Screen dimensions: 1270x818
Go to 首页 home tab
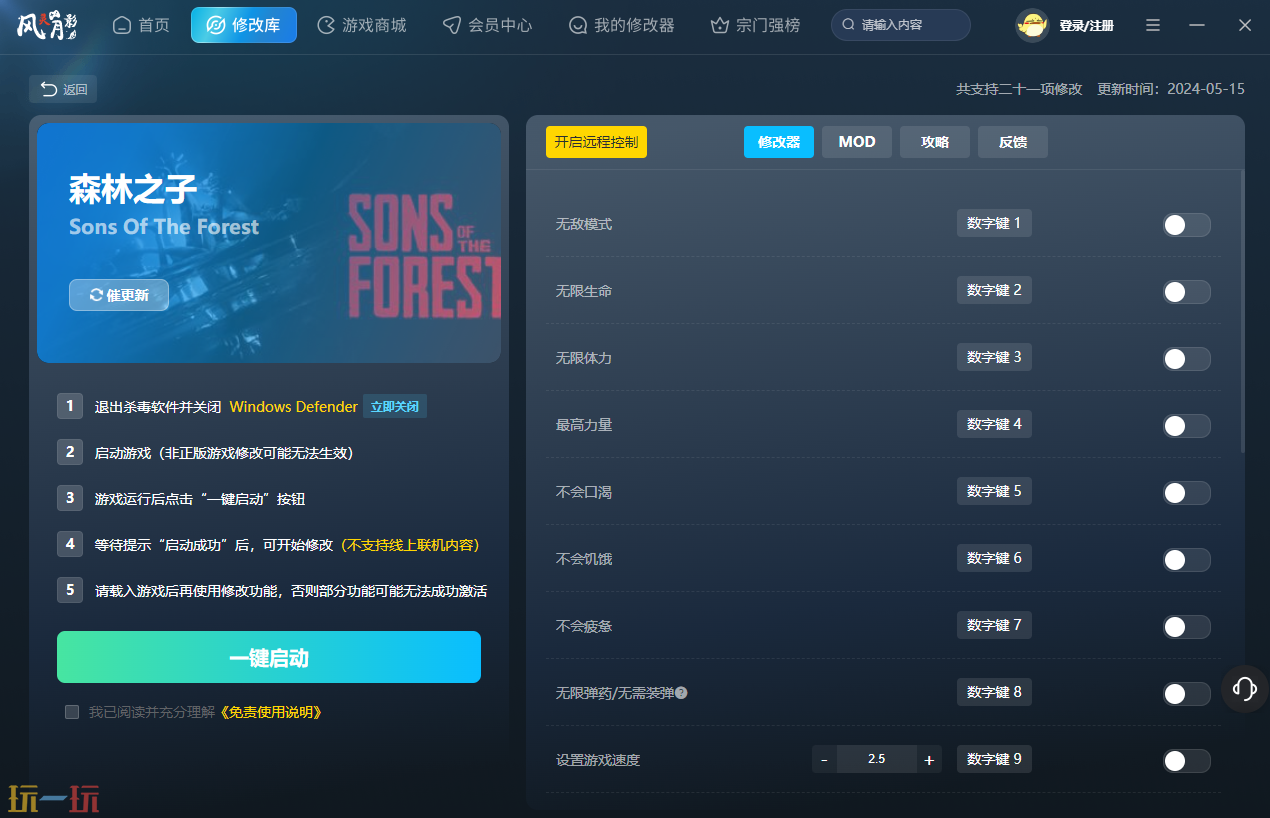pos(142,25)
